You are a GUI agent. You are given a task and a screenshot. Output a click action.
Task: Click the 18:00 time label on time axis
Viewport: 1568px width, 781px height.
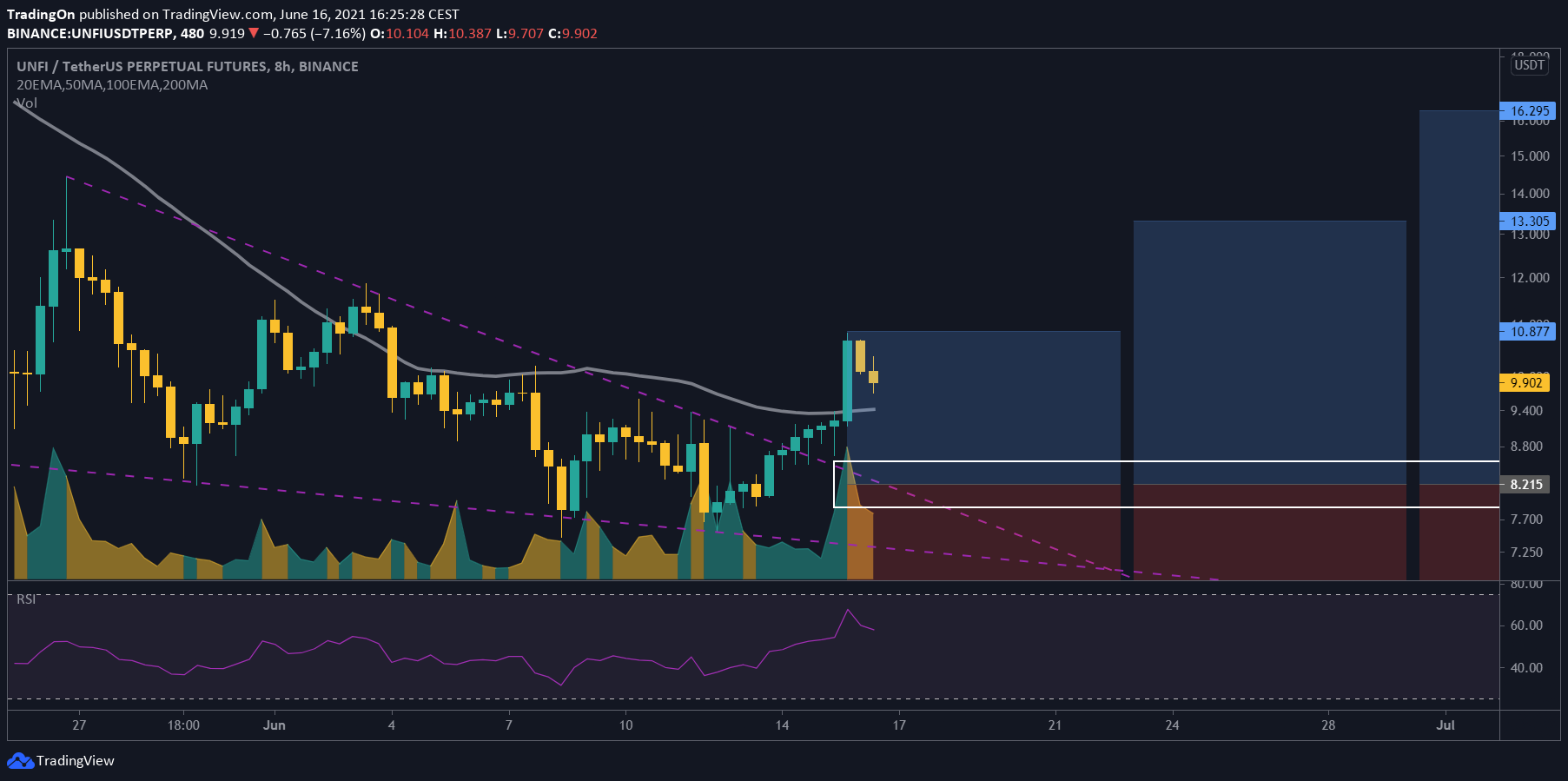pos(183,725)
